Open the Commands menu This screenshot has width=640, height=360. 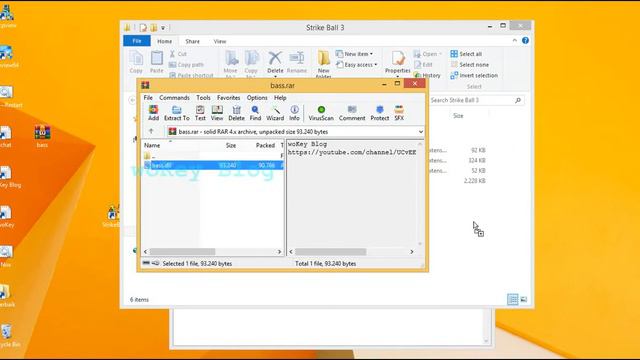click(x=174, y=98)
